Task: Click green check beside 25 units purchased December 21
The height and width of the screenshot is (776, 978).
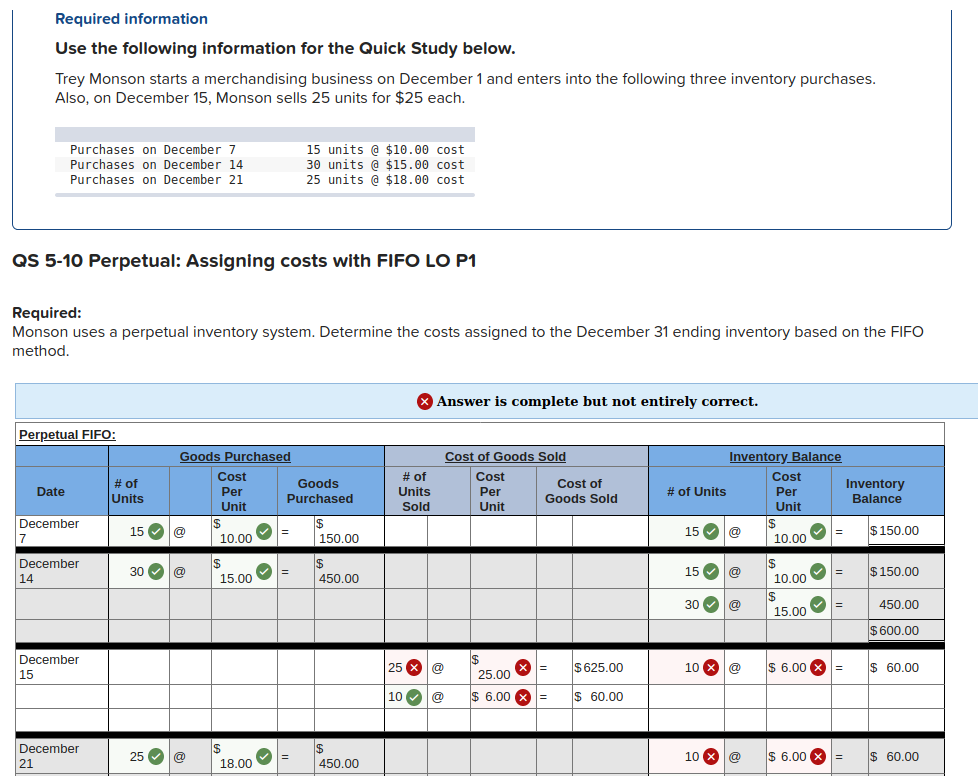Action: click(x=156, y=757)
